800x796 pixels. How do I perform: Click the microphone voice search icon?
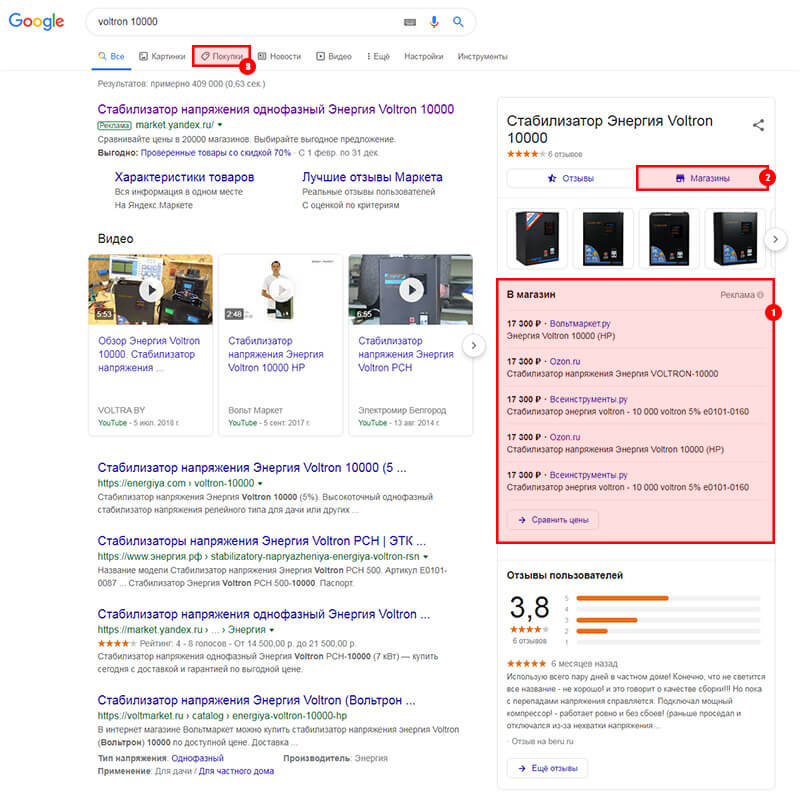coord(434,21)
